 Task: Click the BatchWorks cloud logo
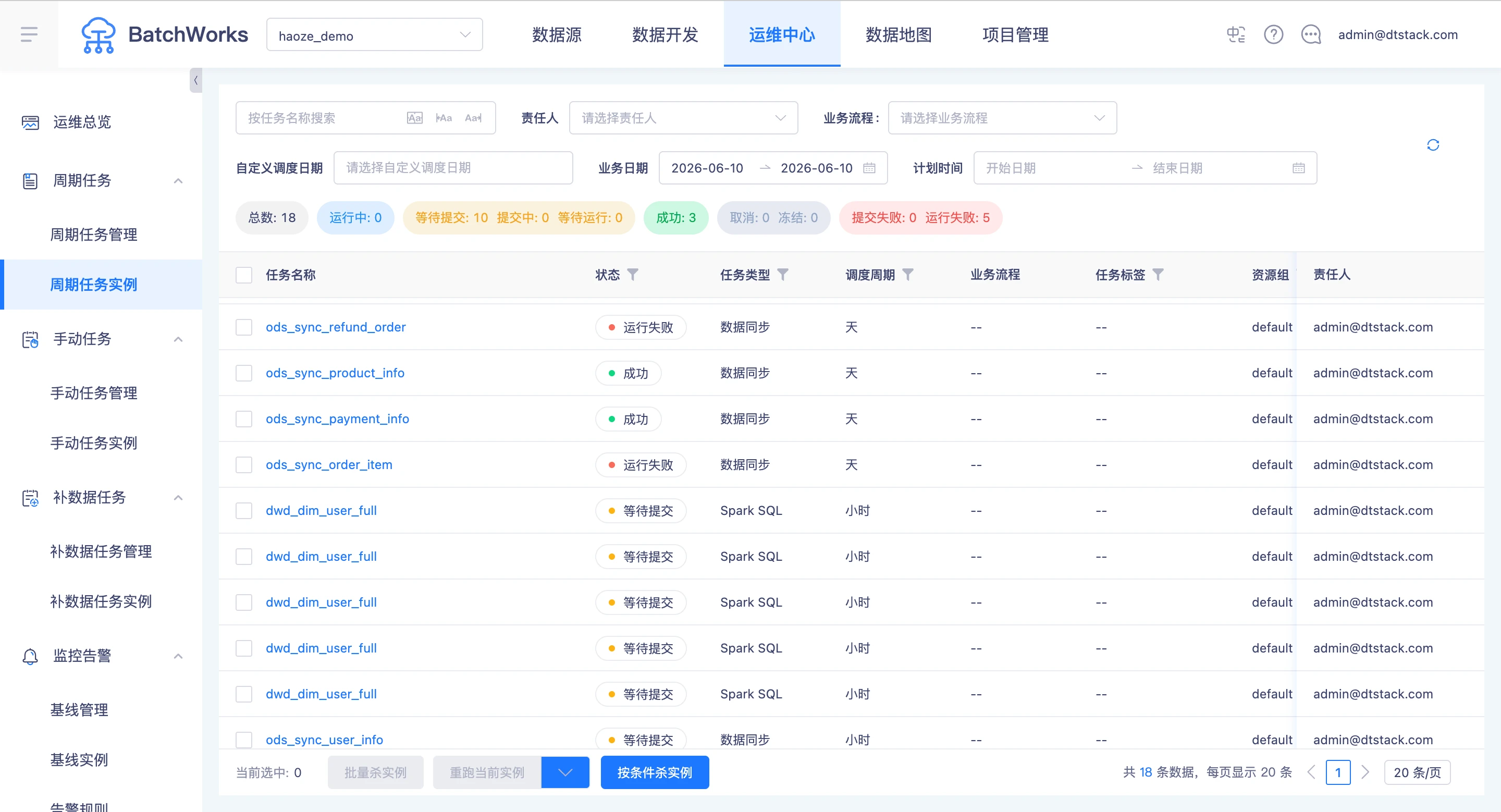pyautogui.click(x=98, y=35)
